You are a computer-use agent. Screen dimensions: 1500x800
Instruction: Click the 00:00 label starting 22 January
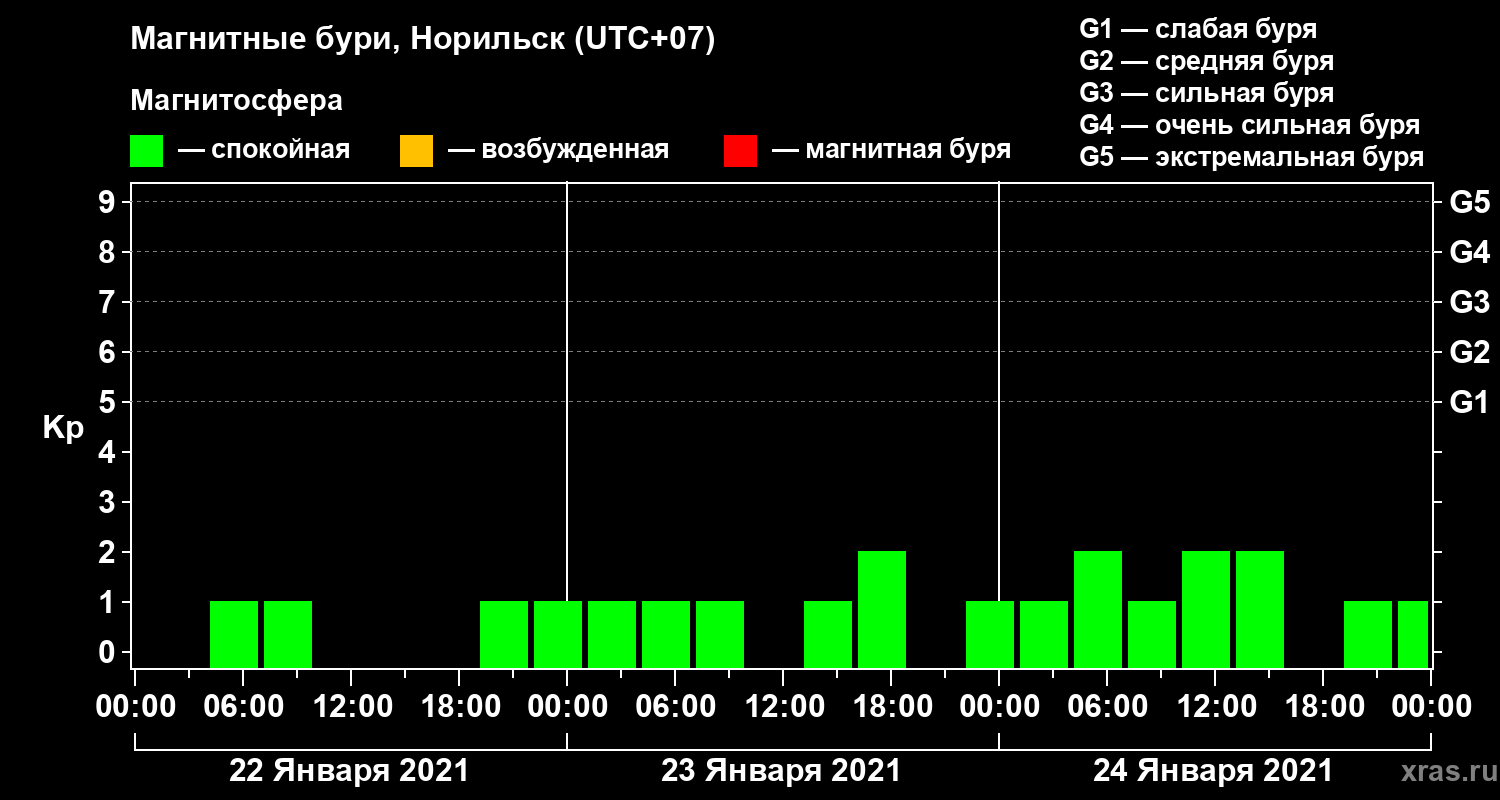pyautogui.click(x=134, y=707)
